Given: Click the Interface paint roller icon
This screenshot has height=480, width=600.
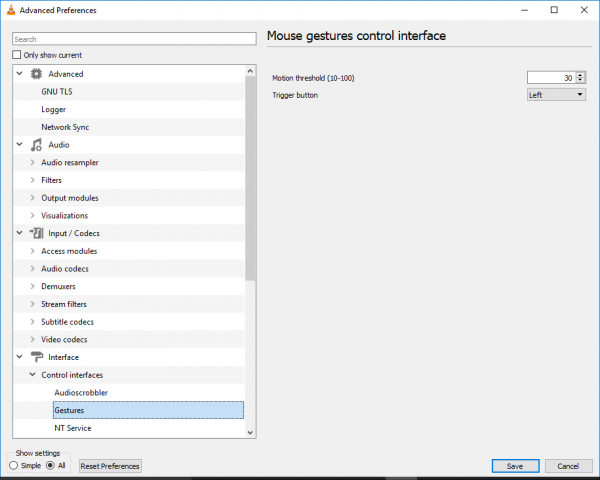Looking at the screenshot, I should tap(37, 357).
